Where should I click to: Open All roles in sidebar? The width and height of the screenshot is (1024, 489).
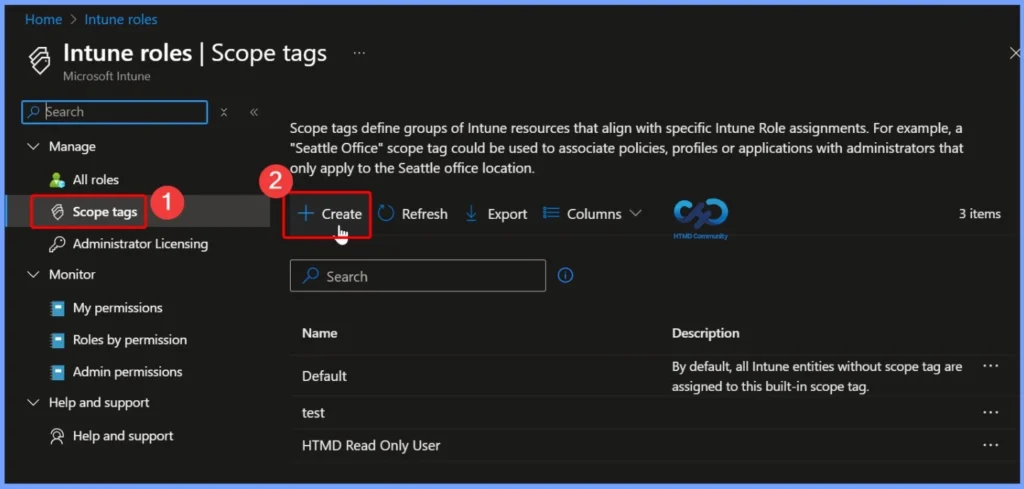click(x=95, y=180)
